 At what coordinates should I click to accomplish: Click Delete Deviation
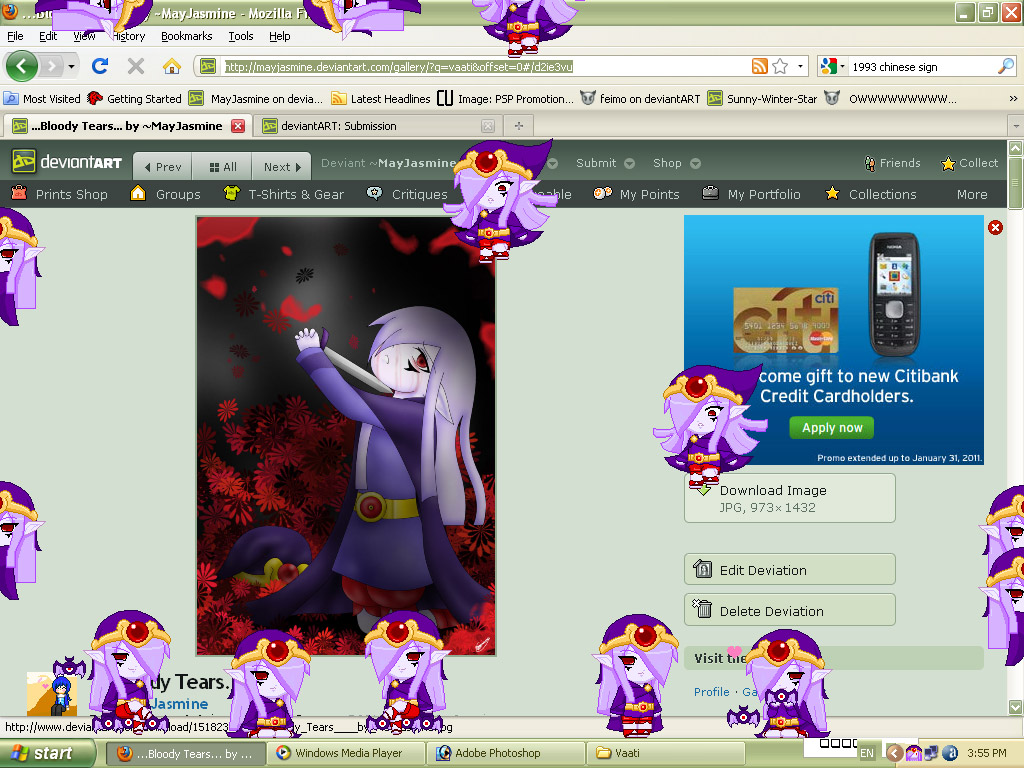(x=790, y=610)
